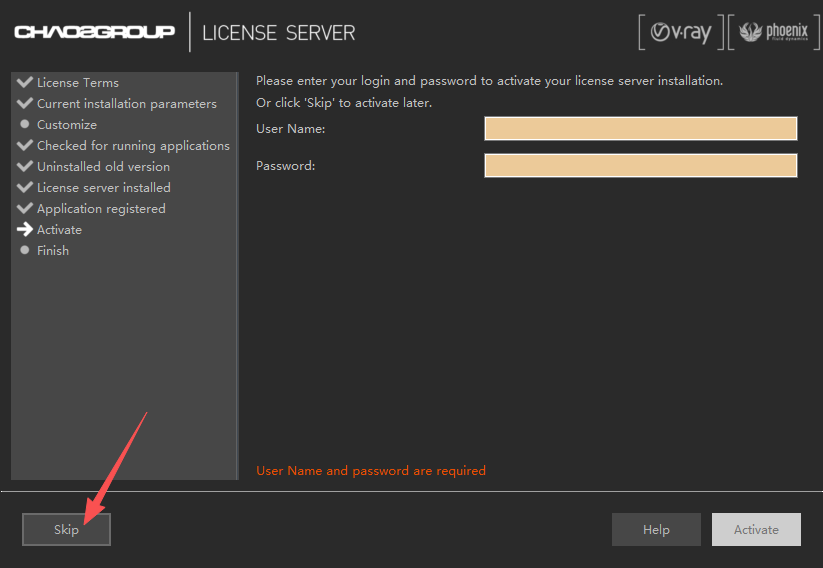Click bullet icon beside Finish
This screenshot has width=823, height=568.
(25, 250)
